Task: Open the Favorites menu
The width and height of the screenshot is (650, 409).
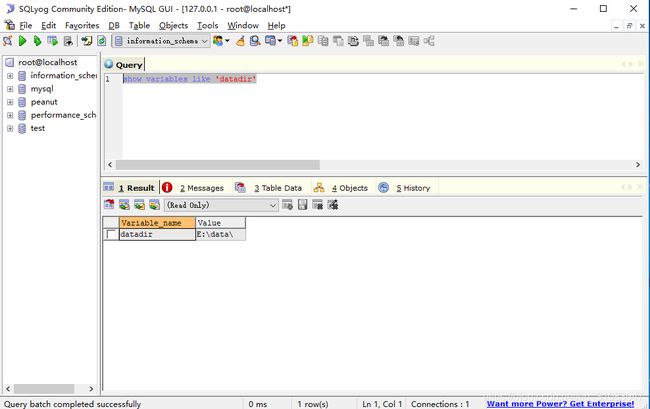Action: click(82, 26)
